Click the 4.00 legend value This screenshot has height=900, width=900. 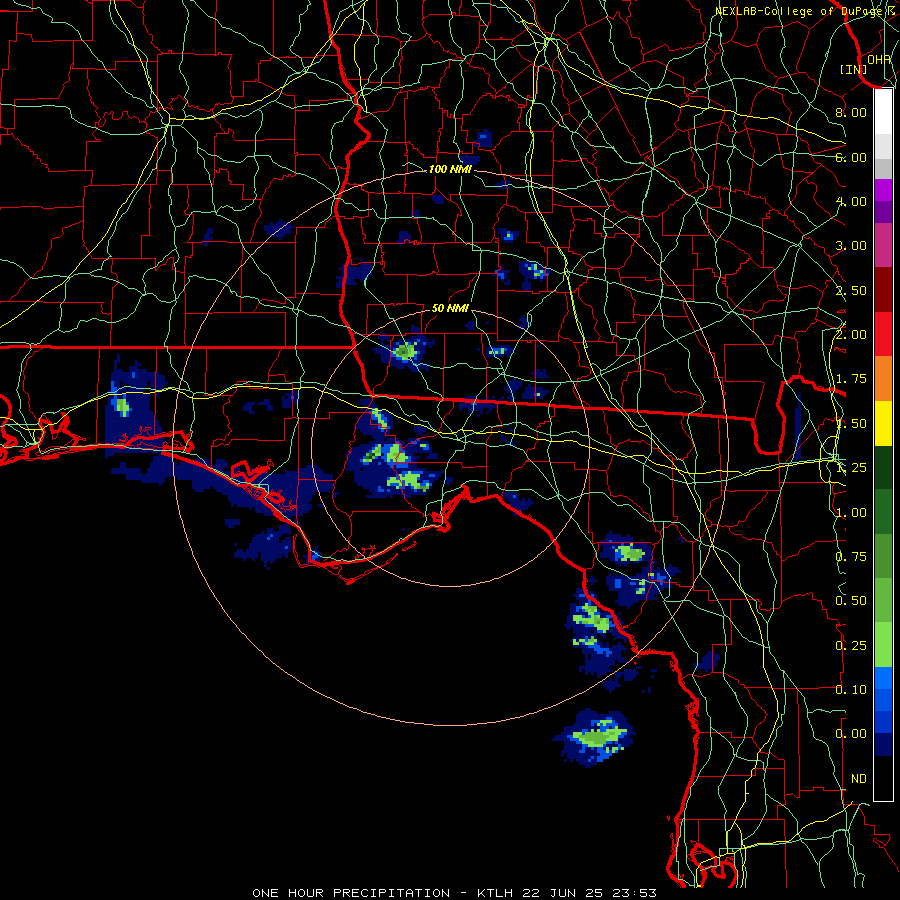tap(851, 201)
